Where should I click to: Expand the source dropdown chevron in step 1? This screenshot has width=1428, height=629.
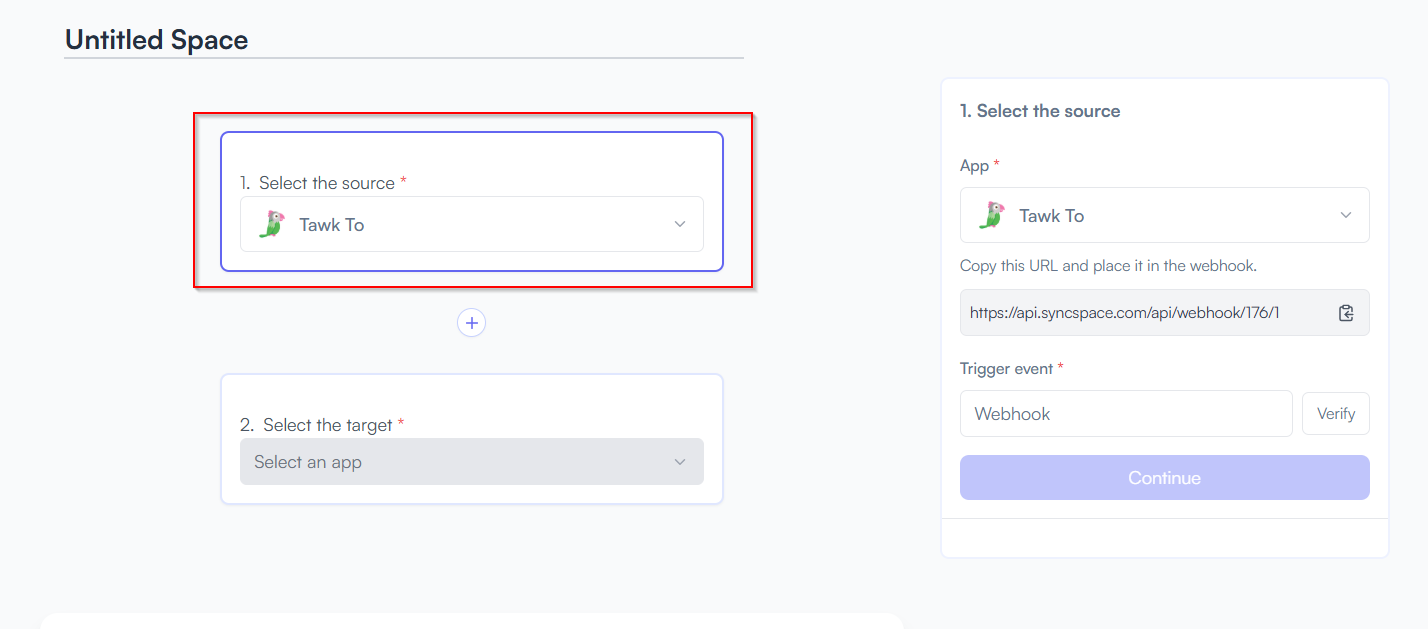[x=680, y=224]
